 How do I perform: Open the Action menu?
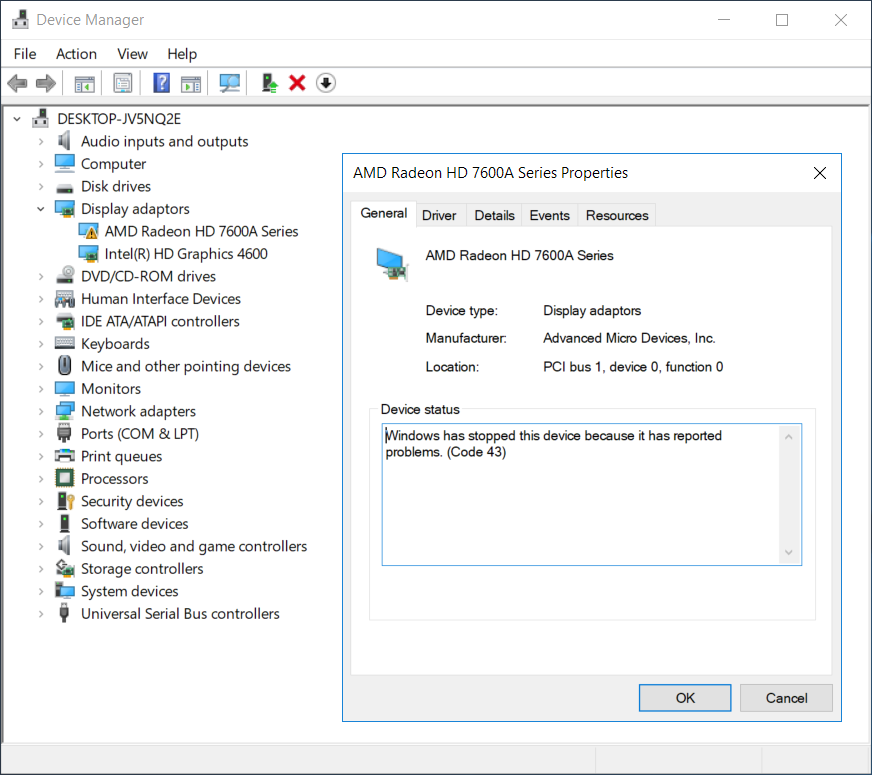click(76, 54)
